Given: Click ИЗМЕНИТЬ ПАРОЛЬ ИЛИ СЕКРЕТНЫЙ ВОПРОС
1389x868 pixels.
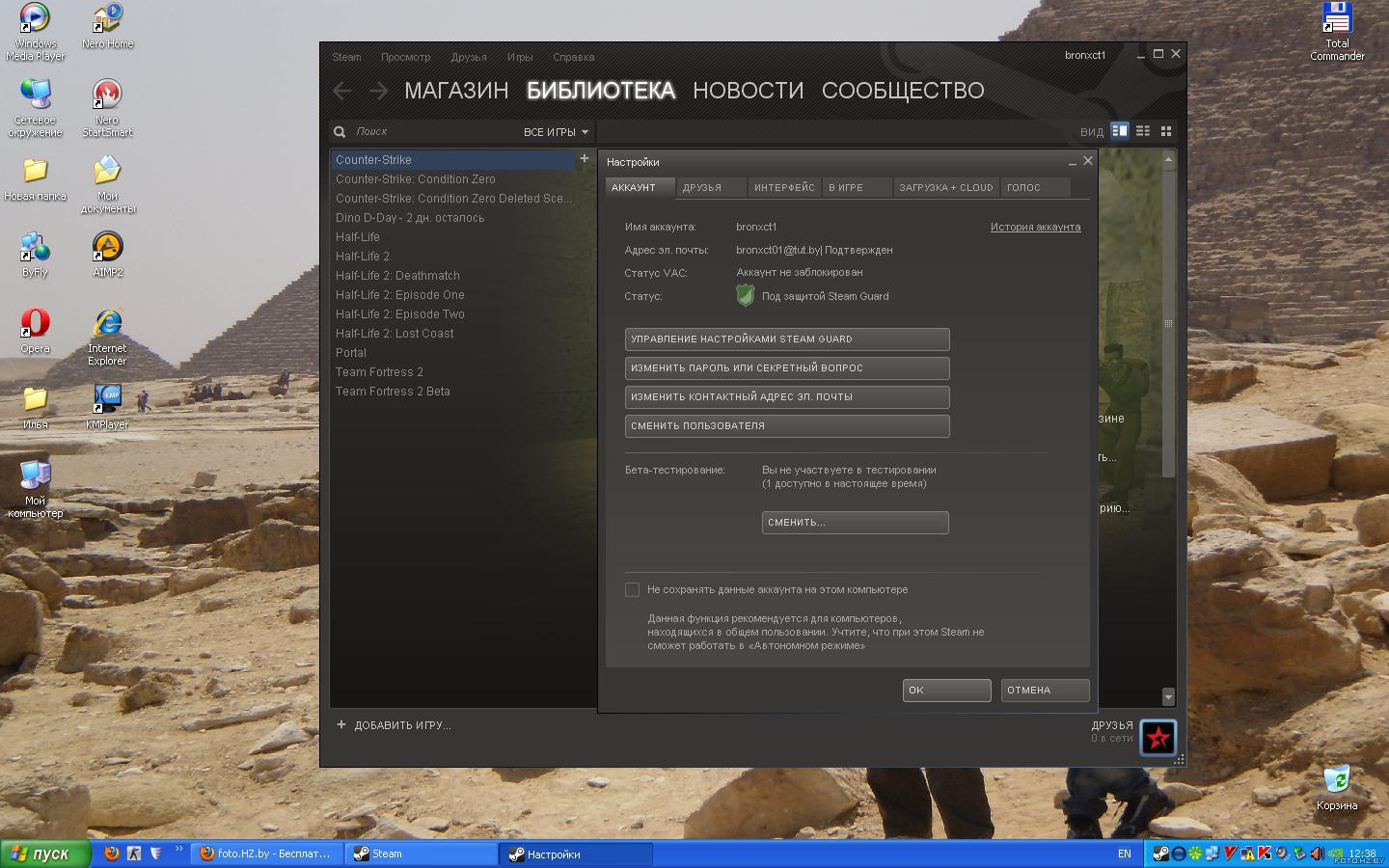Looking at the screenshot, I should [x=787, y=368].
